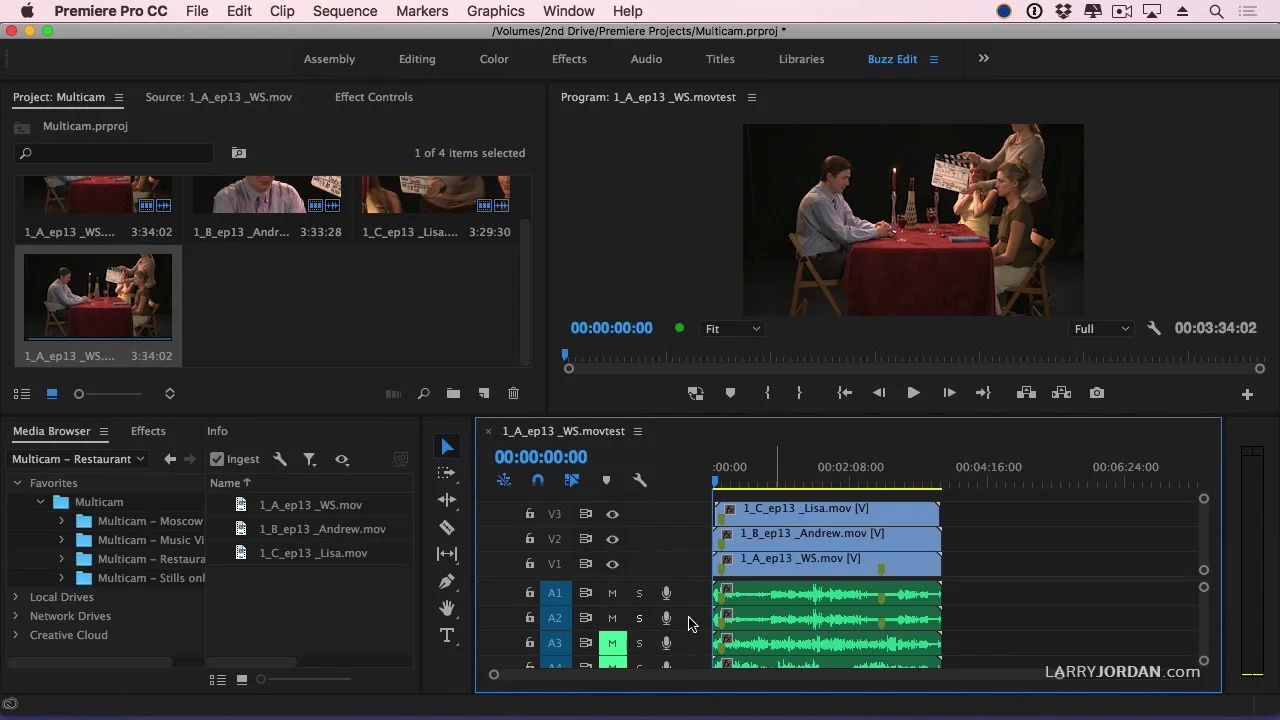Show more workspaces overflow chevron

tap(983, 59)
